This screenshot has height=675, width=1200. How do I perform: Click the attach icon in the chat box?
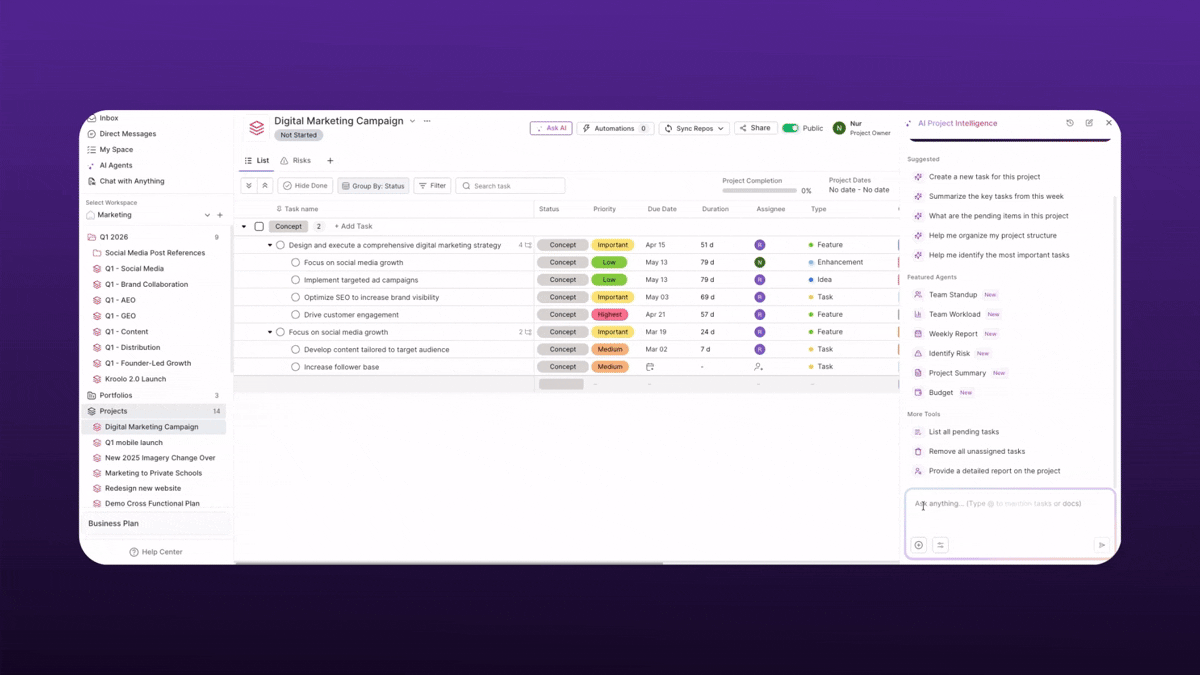(x=919, y=544)
